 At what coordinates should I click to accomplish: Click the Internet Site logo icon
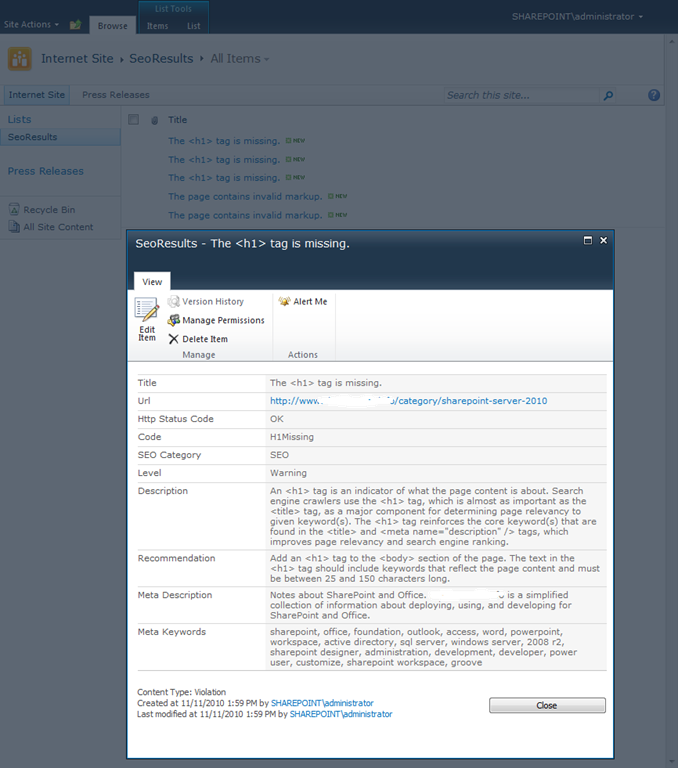click(20, 59)
